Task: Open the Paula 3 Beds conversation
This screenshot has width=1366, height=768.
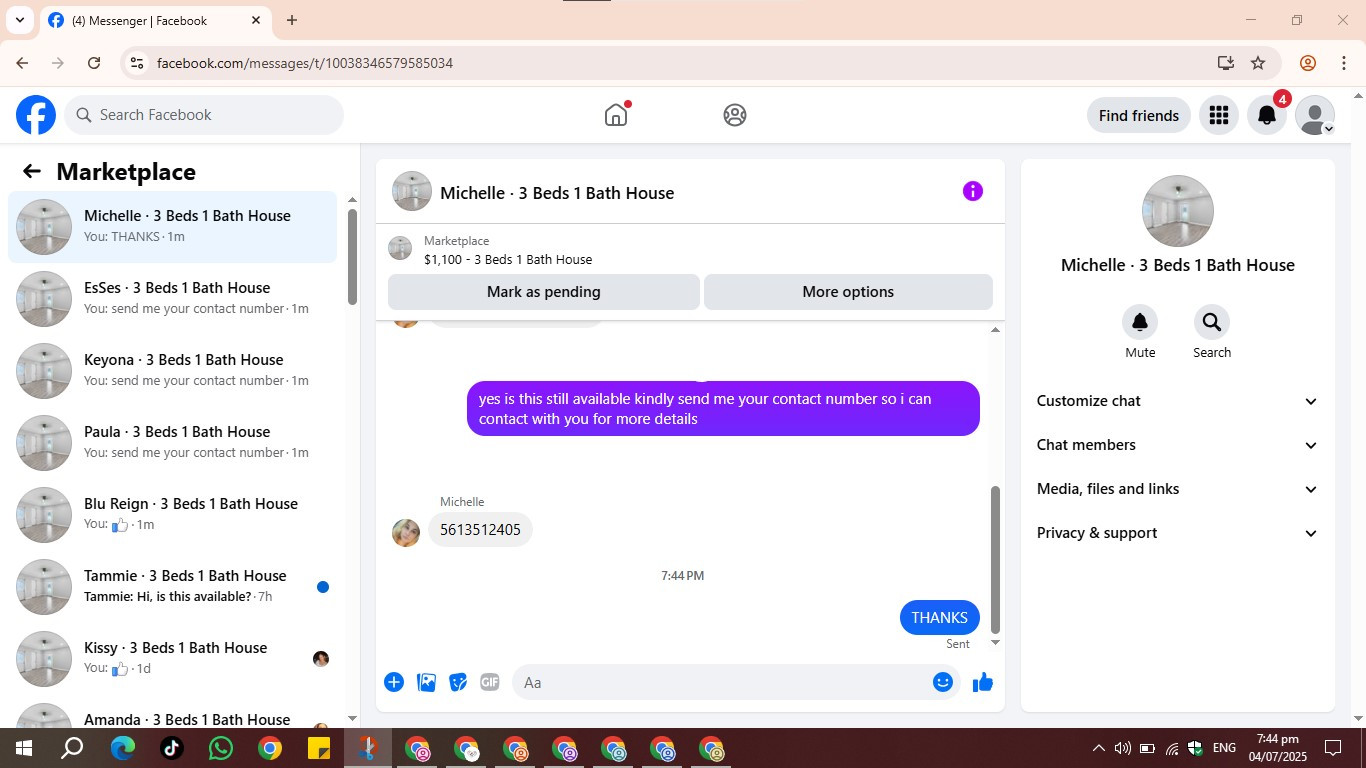Action: click(173, 442)
